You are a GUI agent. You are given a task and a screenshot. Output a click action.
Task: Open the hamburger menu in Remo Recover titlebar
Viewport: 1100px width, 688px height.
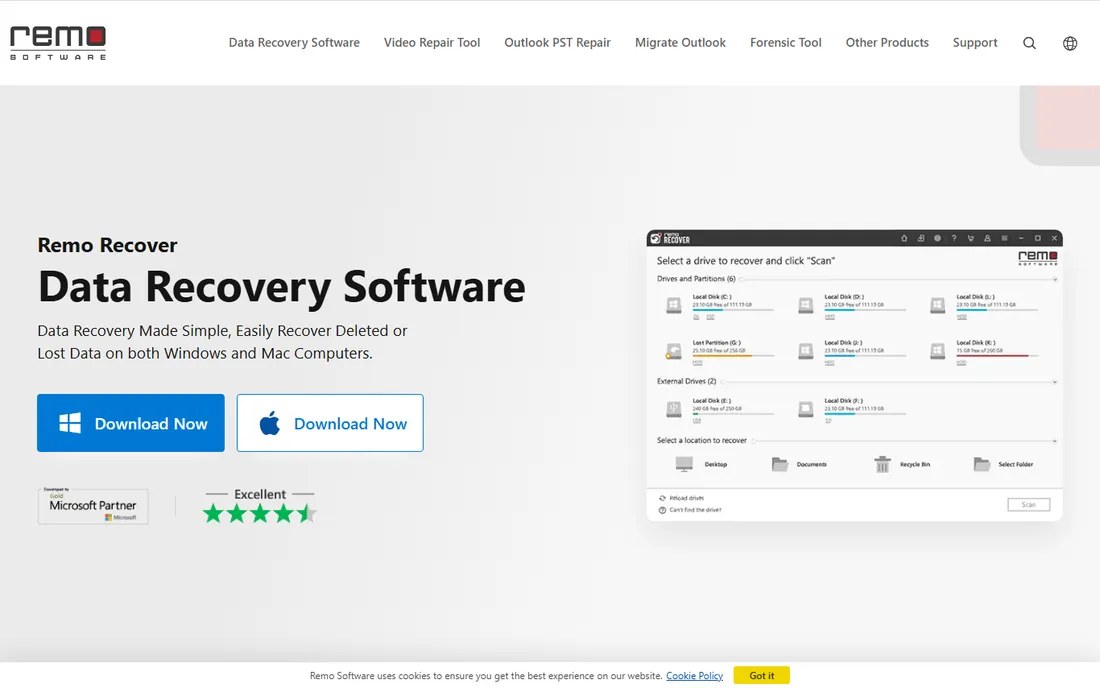[1004, 238]
